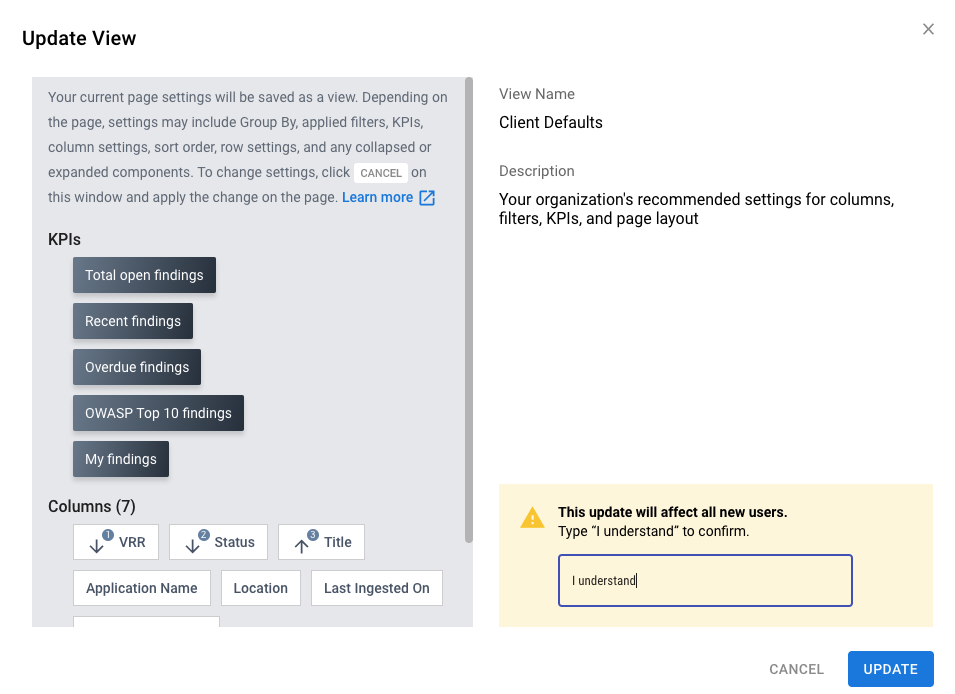Click the CANCEL button at the bottom

[x=796, y=668]
